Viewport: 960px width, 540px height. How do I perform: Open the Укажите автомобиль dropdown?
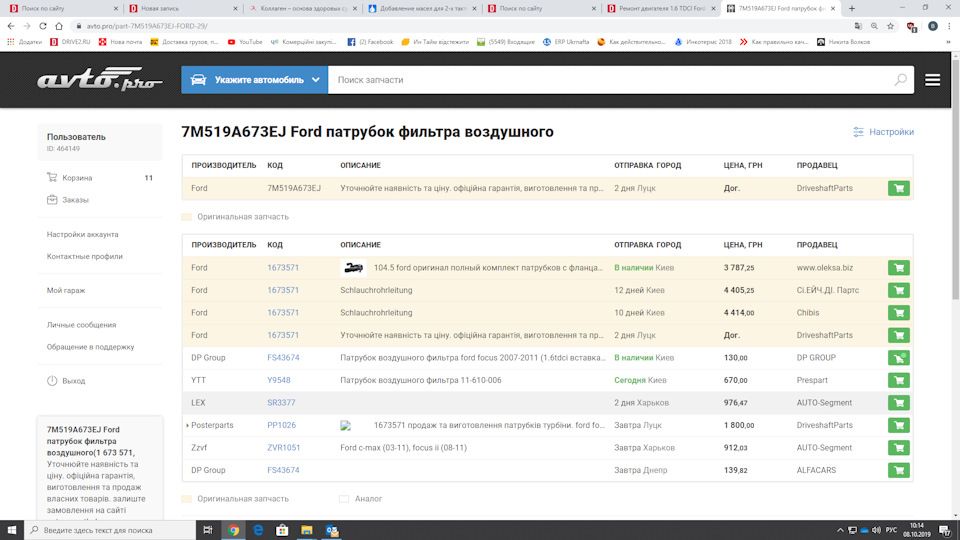(x=255, y=80)
